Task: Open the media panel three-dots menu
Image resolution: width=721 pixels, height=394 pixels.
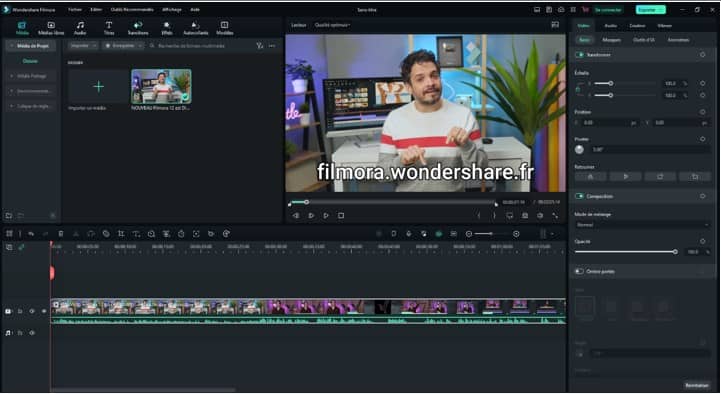Action: 272,46
